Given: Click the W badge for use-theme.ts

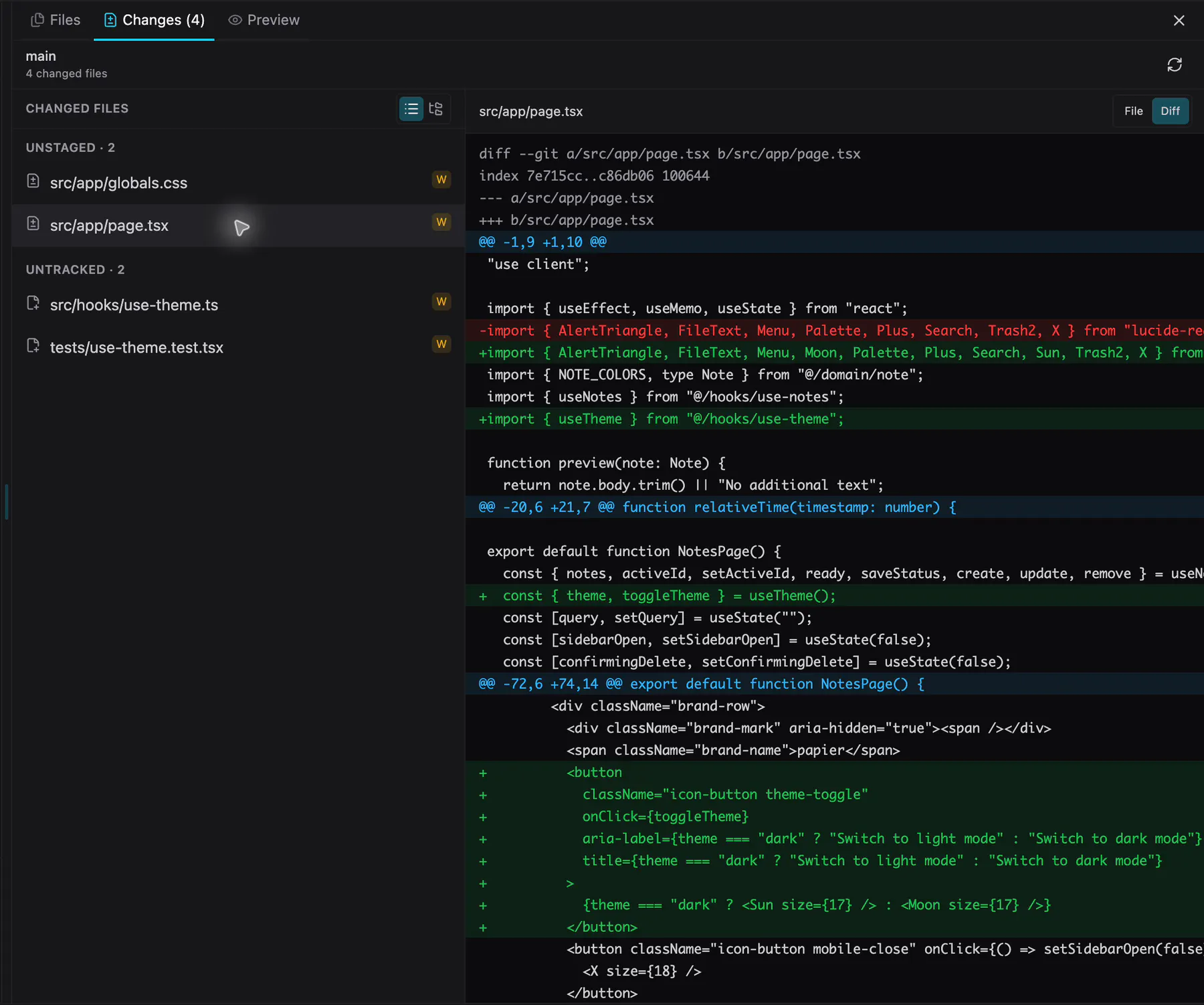Looking at the screenshot, I should [441, 302].
